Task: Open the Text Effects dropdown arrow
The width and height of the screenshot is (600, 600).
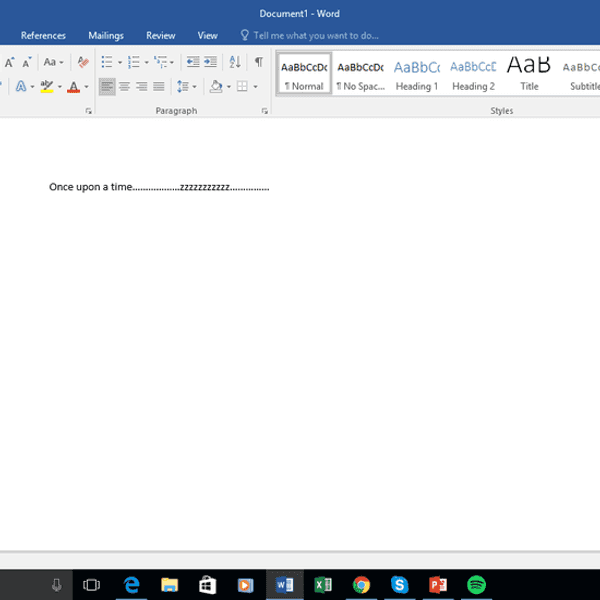Action: pyautogui.click(x=32, y=87)
